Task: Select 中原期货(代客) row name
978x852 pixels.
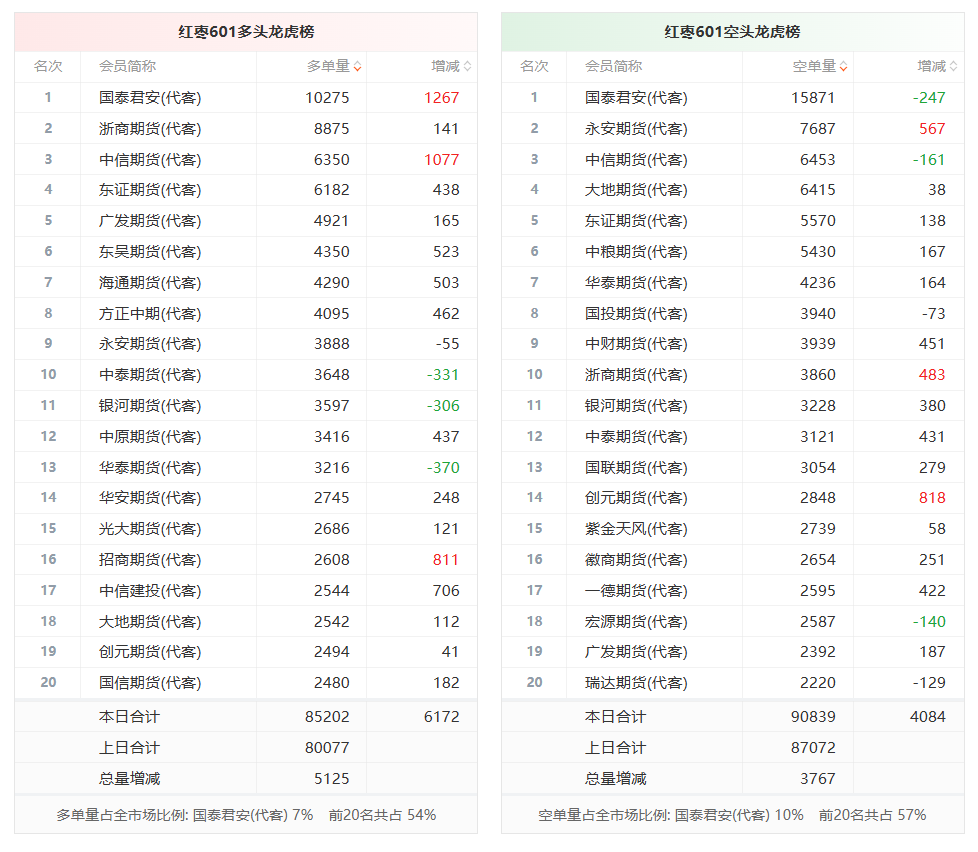Action: point(150,437)
